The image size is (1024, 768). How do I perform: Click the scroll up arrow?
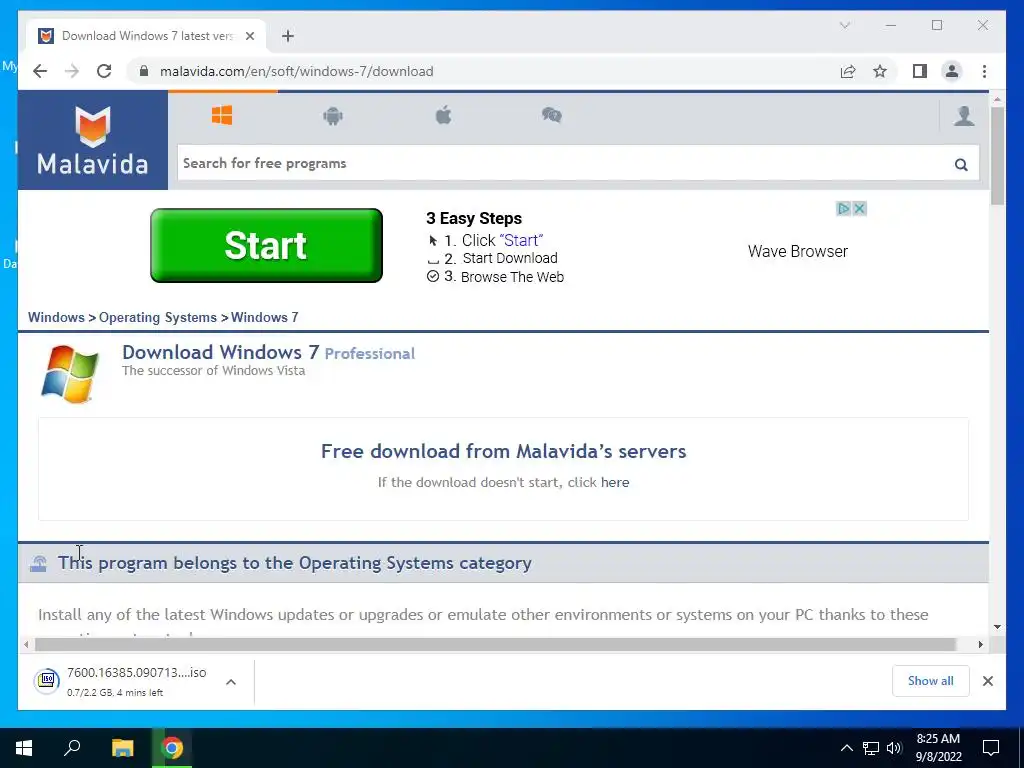pyautogui.click(x=997, y=100)
